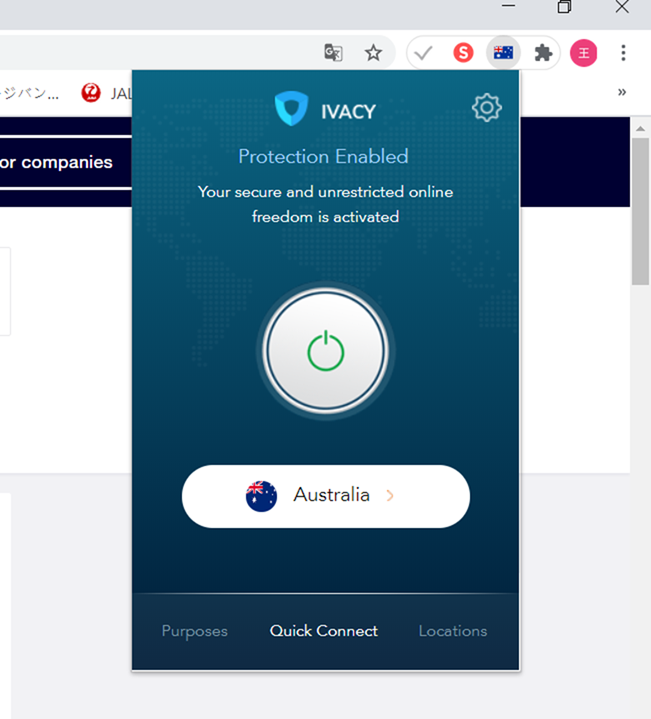Click the gray checkmark extension icon
This screenshot has height=719, width=651.
point(424,53)
